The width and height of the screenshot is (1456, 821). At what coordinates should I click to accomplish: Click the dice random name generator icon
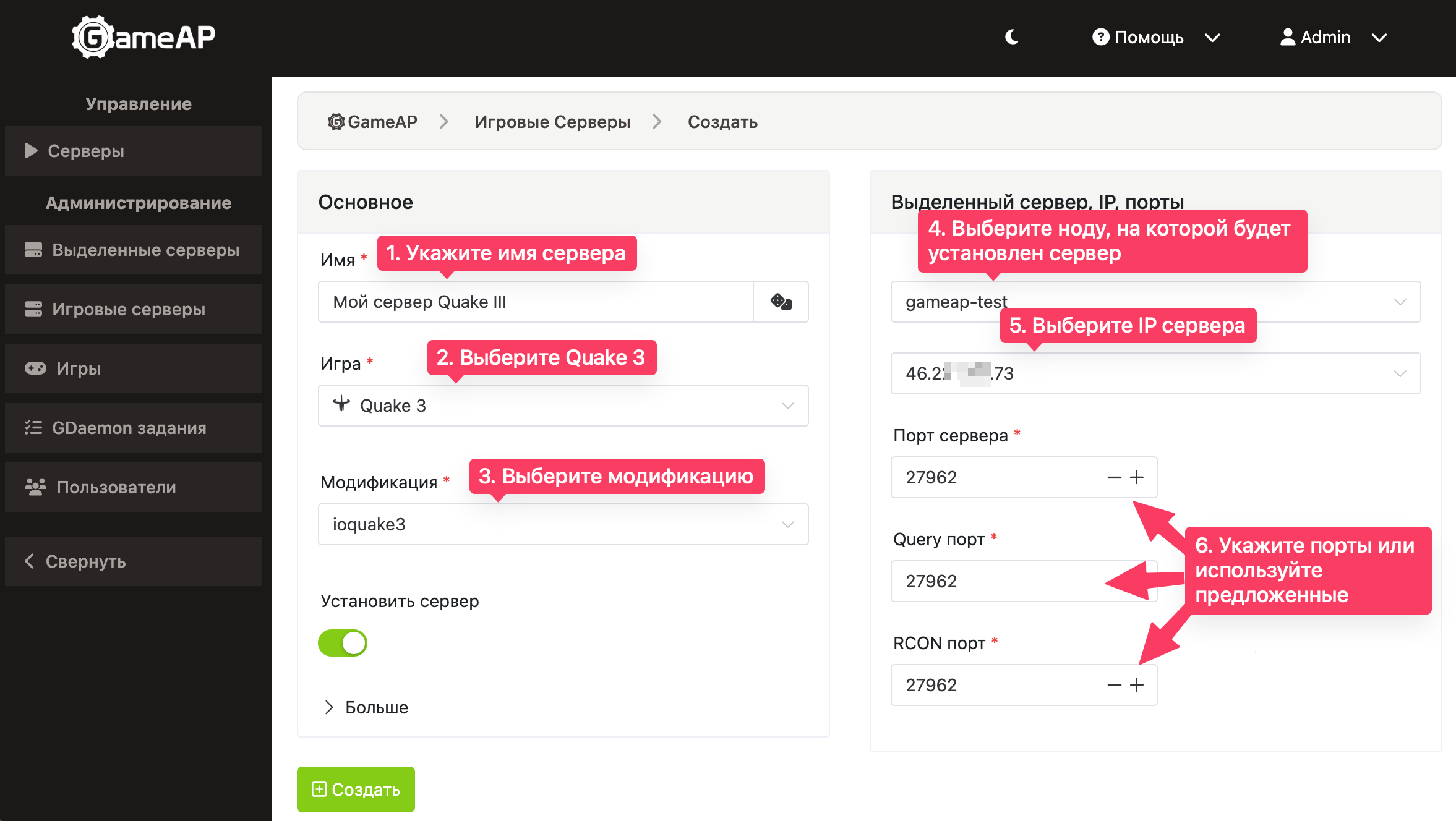coord(781,302)
